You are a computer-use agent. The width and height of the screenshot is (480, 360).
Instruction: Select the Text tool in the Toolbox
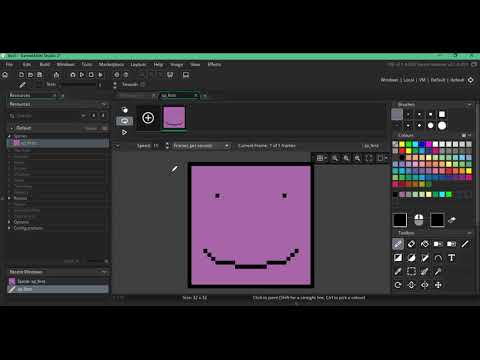[x=452, y=258]
